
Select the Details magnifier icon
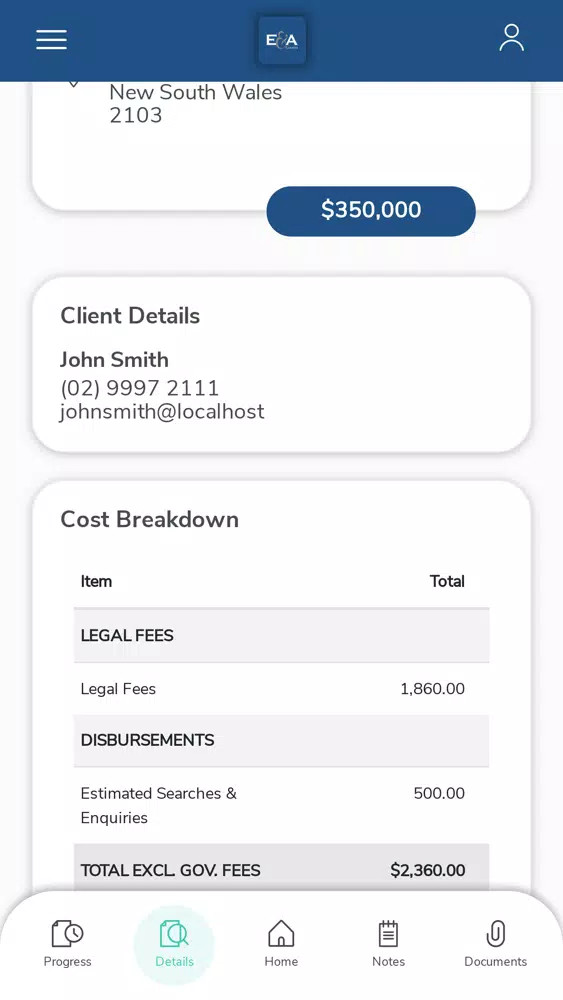[174, 934]
